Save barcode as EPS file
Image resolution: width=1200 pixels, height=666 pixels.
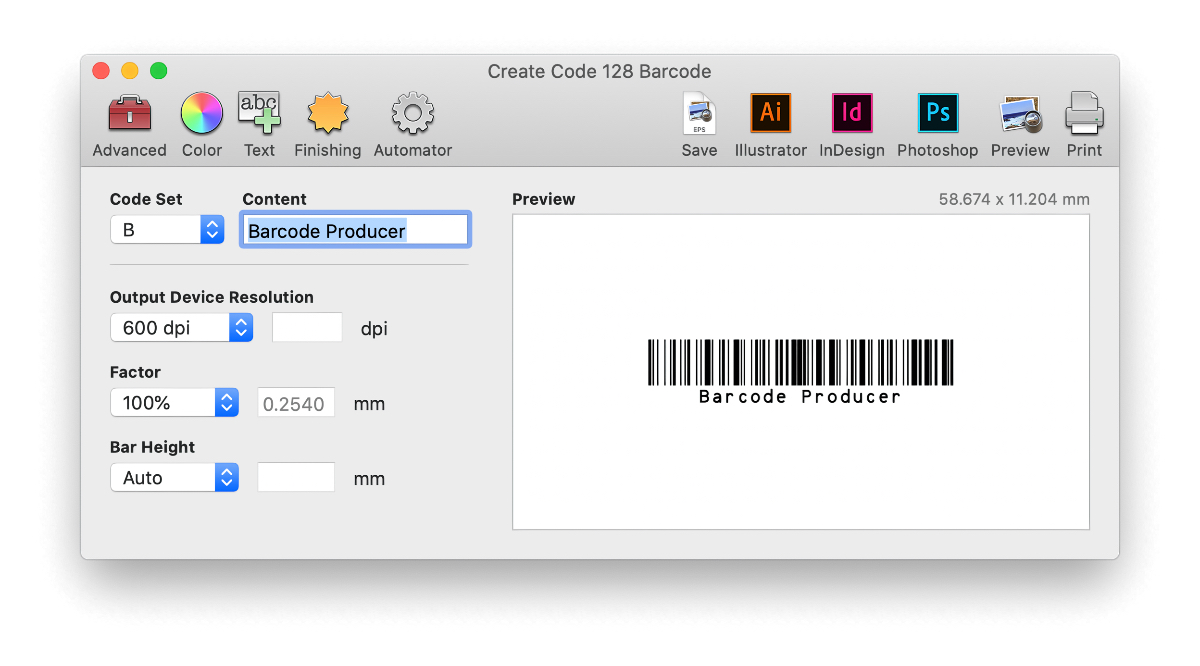699,113
